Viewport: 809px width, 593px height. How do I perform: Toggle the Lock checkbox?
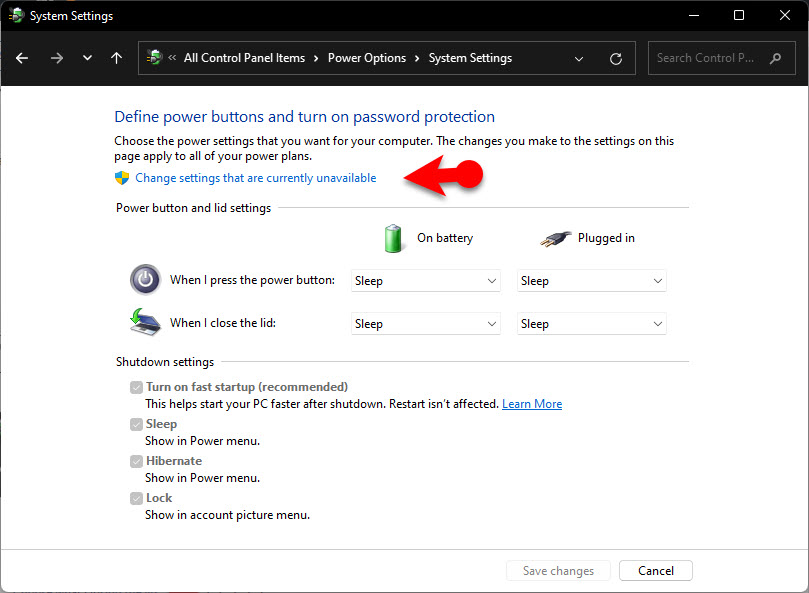click(x=136, y=499)
